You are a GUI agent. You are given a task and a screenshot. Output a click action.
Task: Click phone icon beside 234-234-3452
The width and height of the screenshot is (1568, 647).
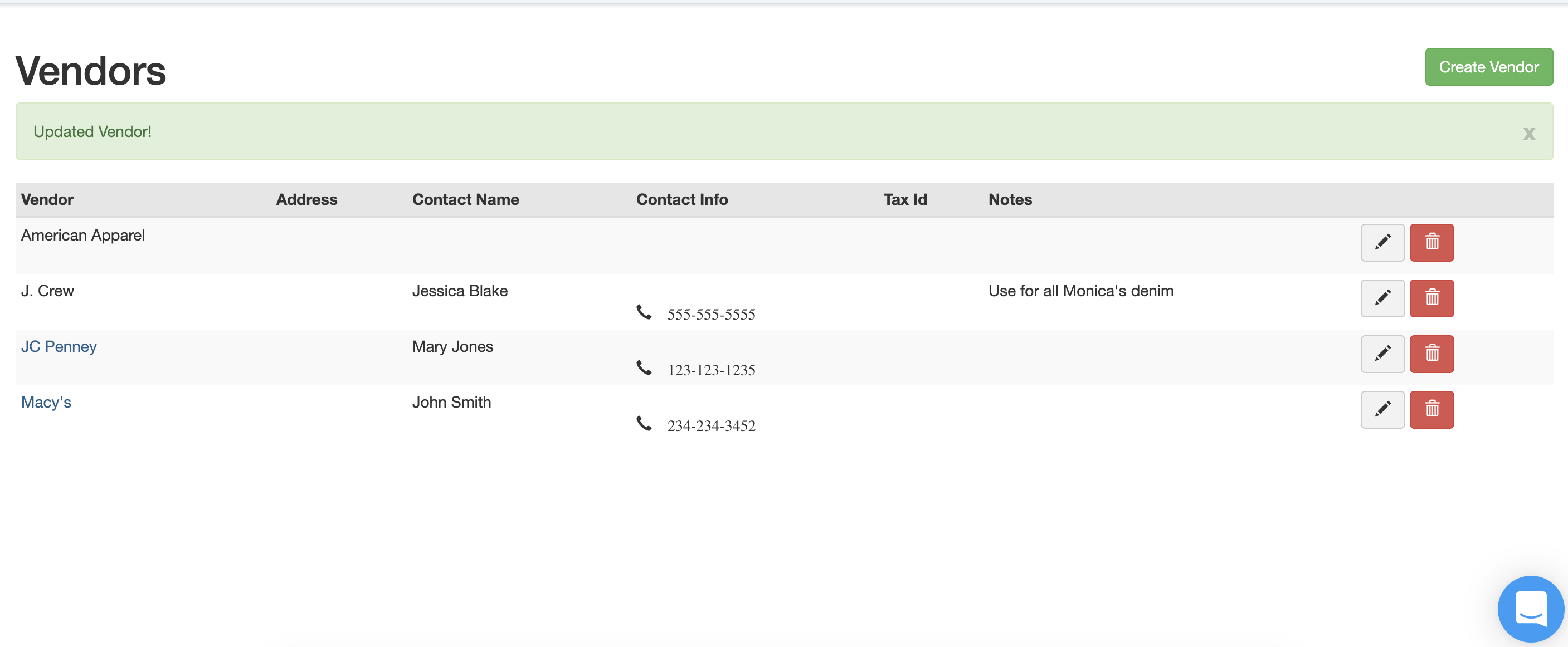[x=644, y=423]
